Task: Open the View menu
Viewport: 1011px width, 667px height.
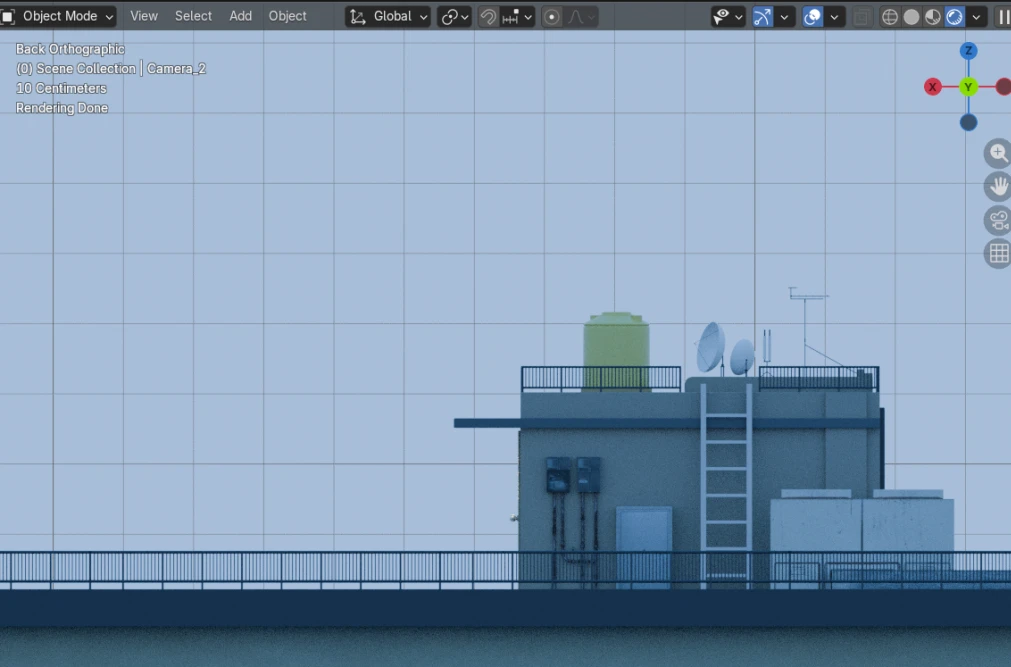Action: [144, 16]
